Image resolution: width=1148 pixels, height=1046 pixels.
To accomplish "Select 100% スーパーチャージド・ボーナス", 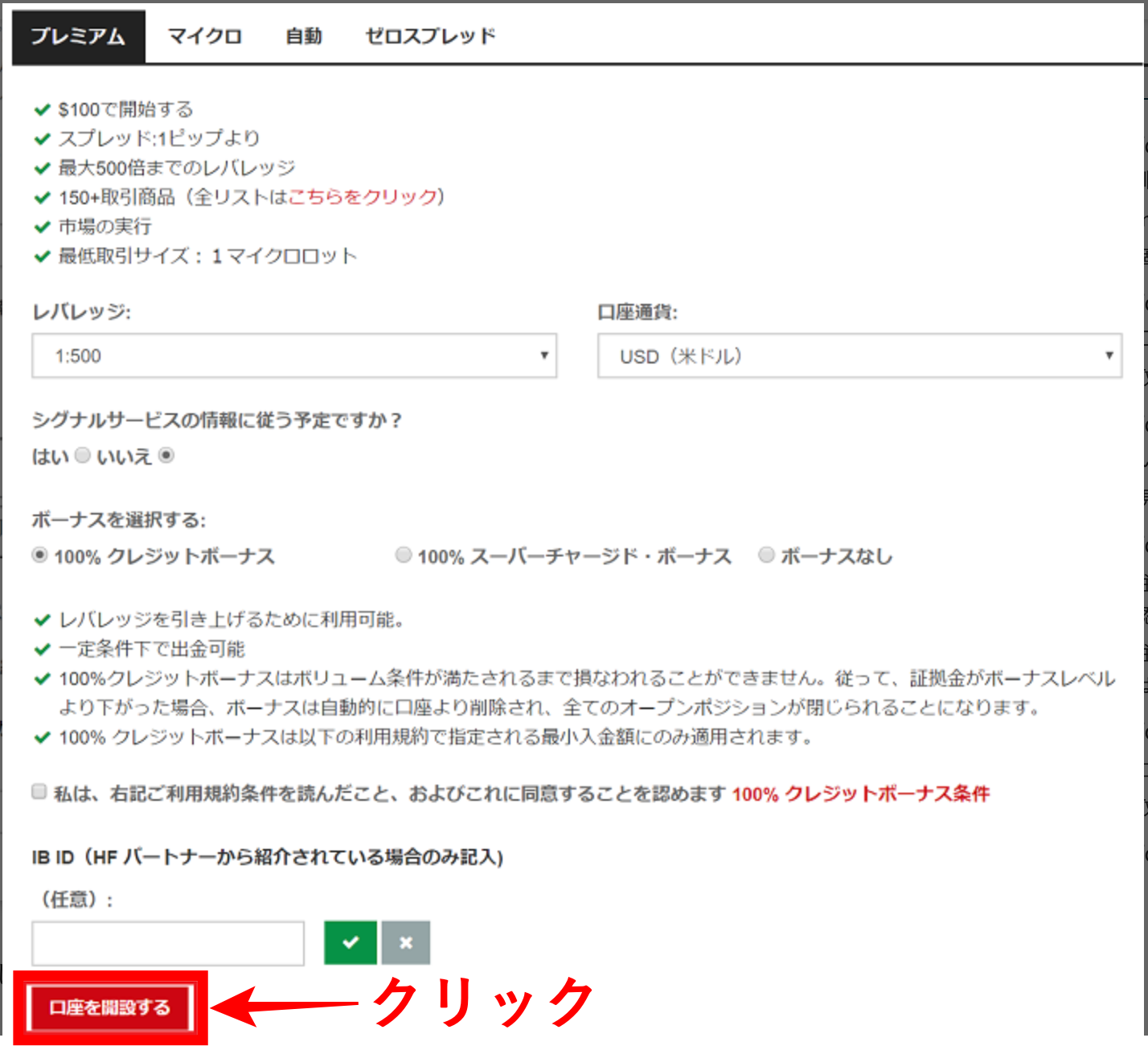I will click(403, 555).
